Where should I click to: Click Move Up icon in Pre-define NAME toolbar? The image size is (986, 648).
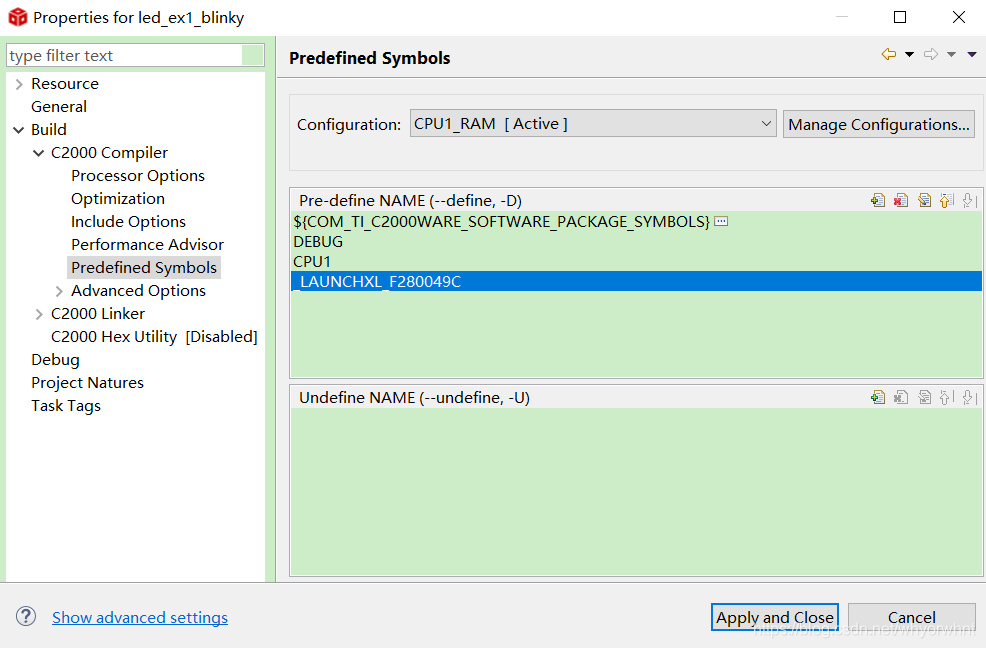[946, 200]
